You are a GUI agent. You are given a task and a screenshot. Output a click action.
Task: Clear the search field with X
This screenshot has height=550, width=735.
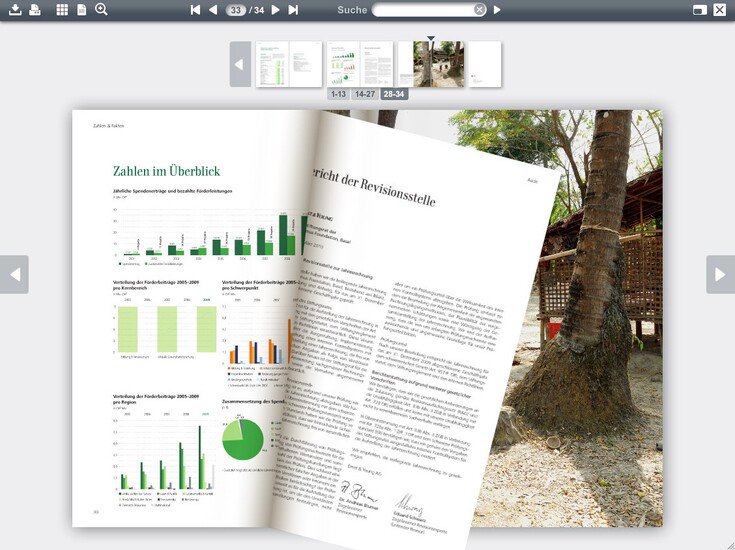pyautogui.click(x=479, y=10)
